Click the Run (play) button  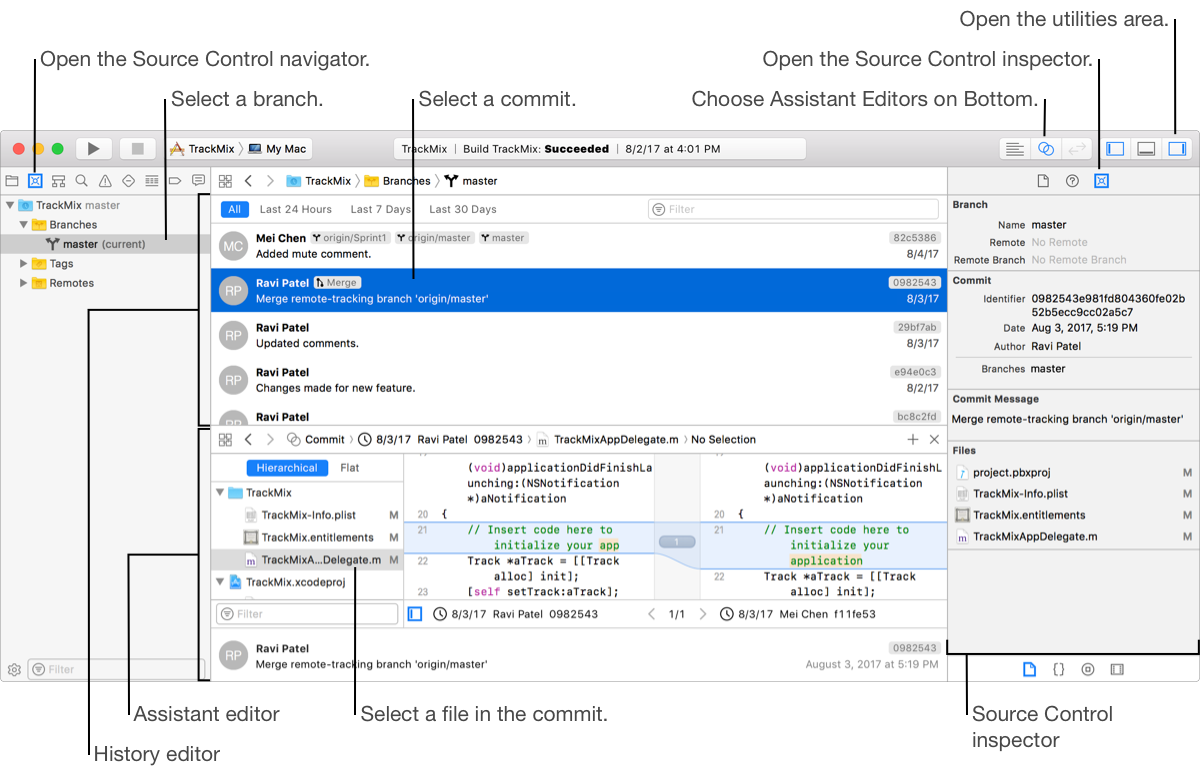tap(93, 149)
